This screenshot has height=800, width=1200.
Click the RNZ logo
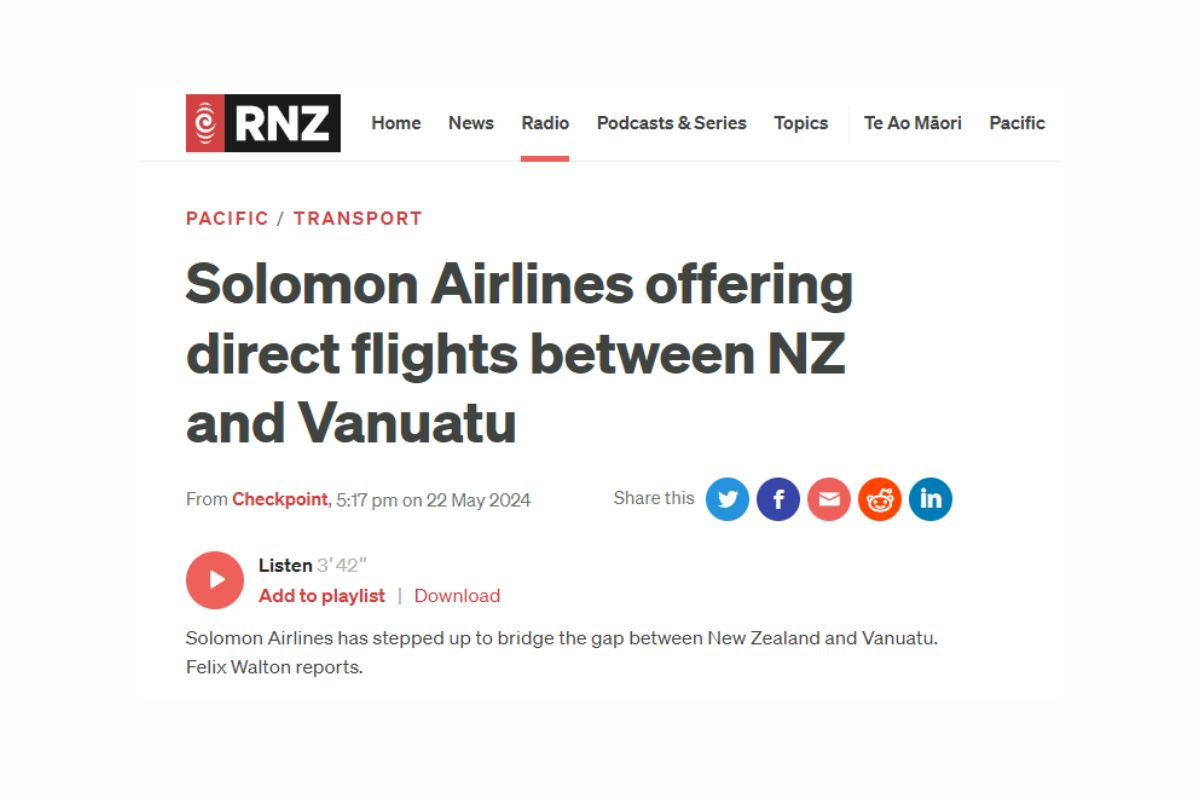tap(263, 123)
